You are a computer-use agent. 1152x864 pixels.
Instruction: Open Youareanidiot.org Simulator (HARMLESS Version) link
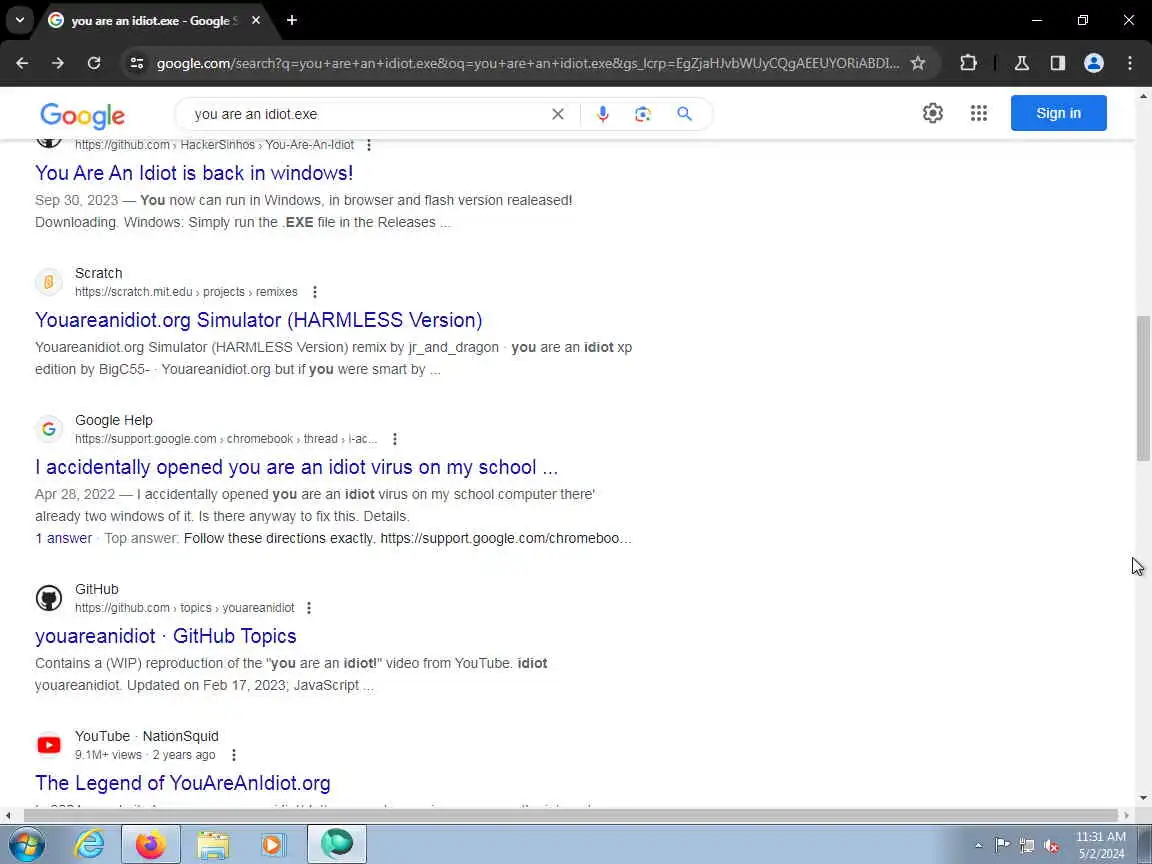click(259, 320)
